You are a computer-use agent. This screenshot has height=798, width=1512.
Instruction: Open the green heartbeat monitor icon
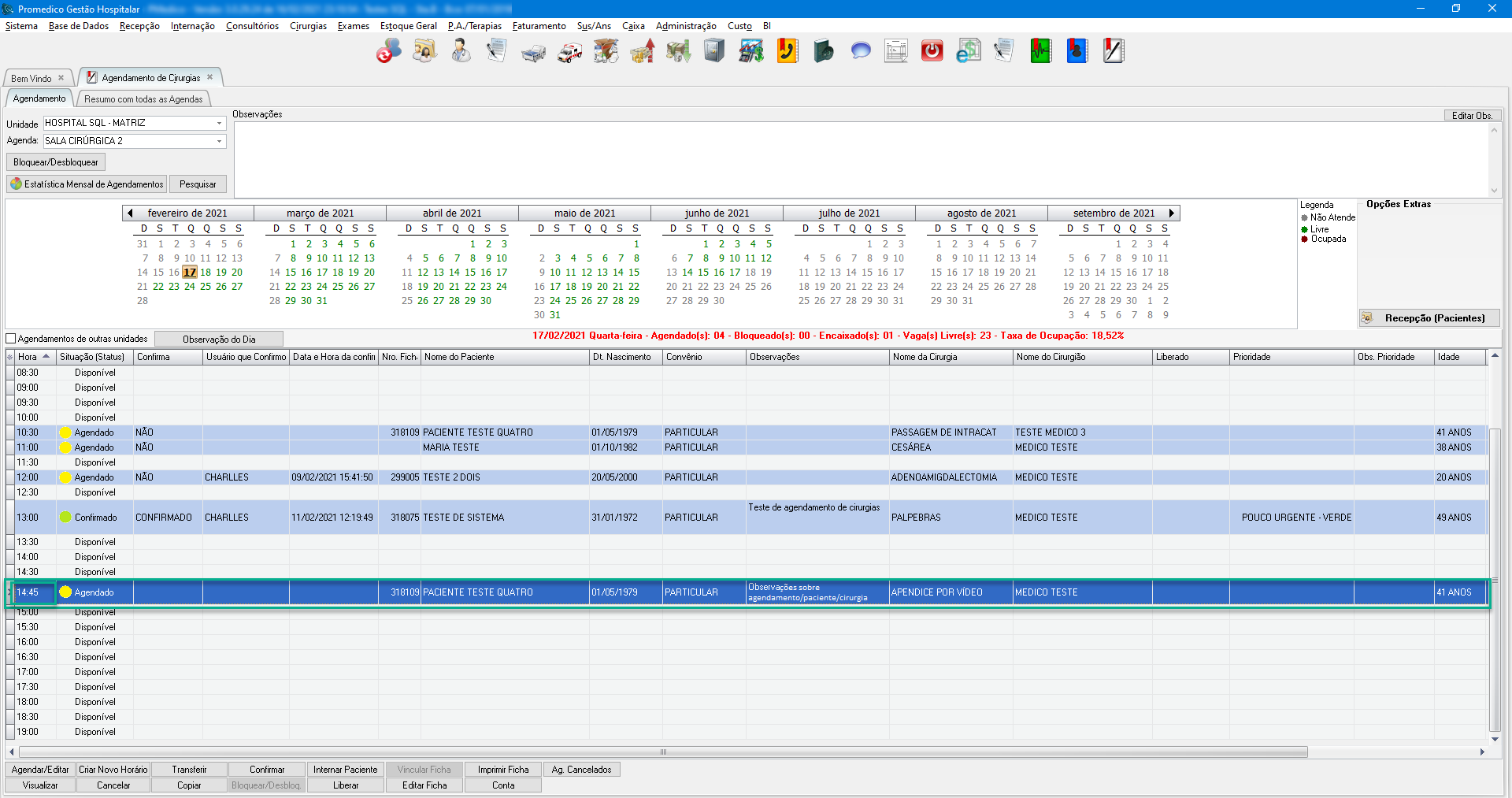pyautogui.click(x=1041, y=52)
